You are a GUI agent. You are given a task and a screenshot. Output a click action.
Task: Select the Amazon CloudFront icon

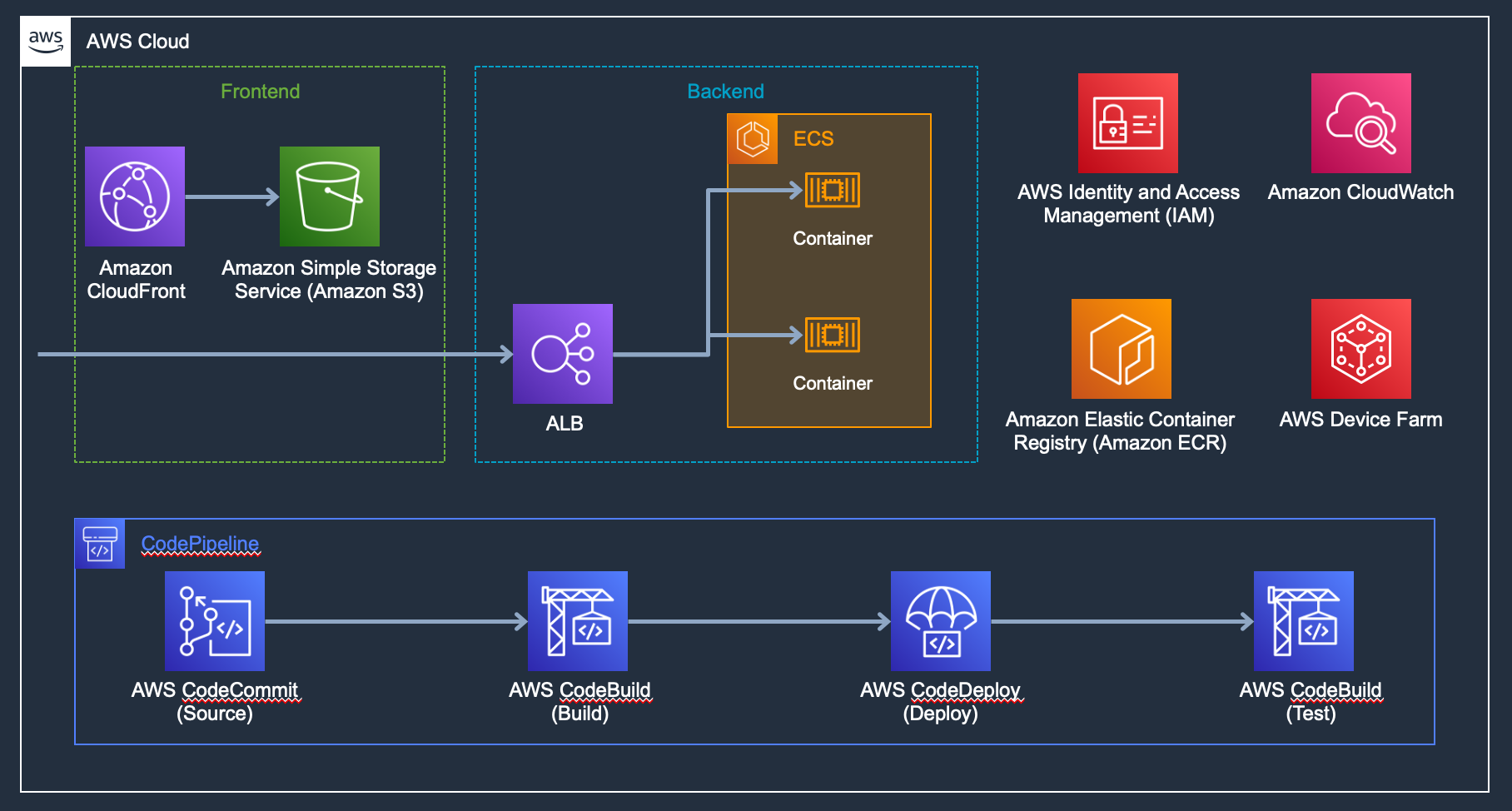(135, 197)
